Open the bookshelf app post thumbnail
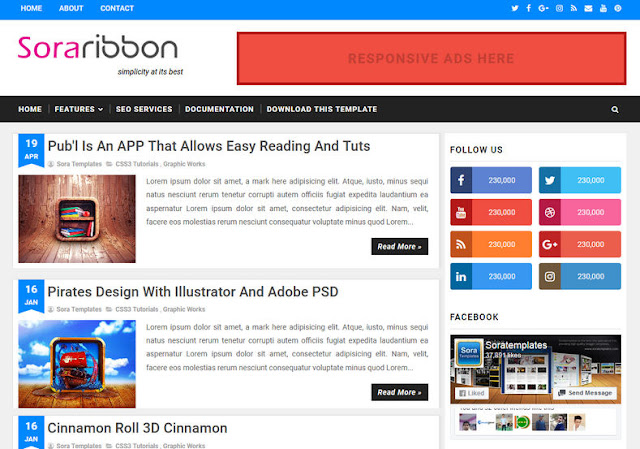This screenshot has height=449, width=640. point(77,219)
